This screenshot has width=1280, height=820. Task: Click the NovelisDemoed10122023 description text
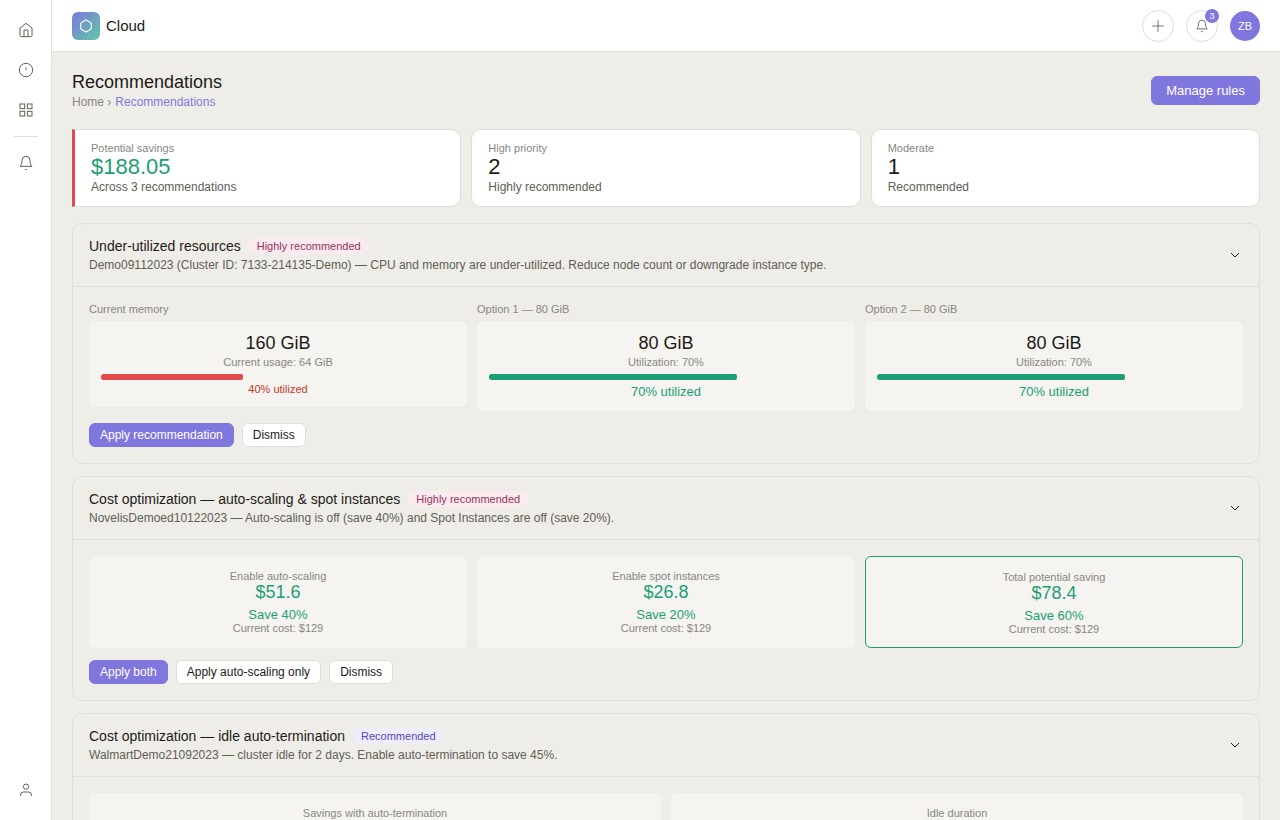tap(351, 518)
